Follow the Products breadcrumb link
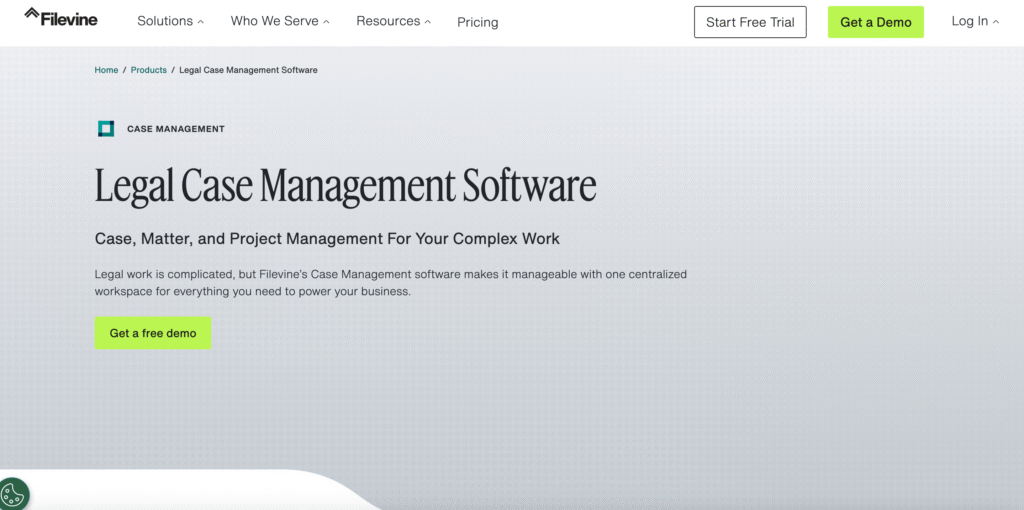This screenshot has height=510, width=1024. click(149, 70)
